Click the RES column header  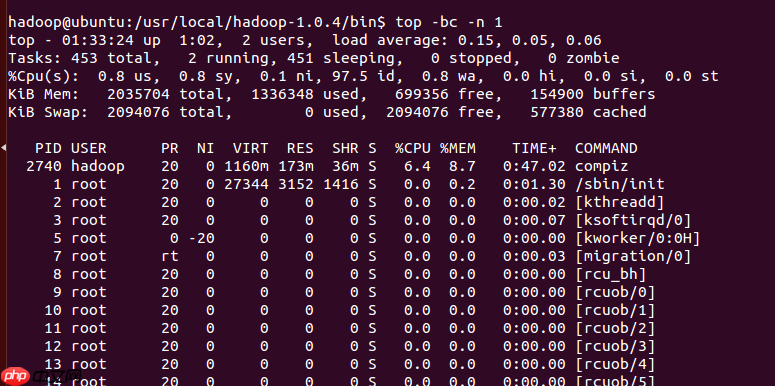point(300,148)
